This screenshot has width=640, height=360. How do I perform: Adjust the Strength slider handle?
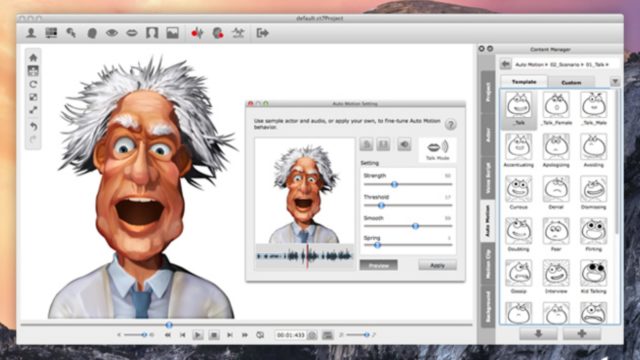394,184
